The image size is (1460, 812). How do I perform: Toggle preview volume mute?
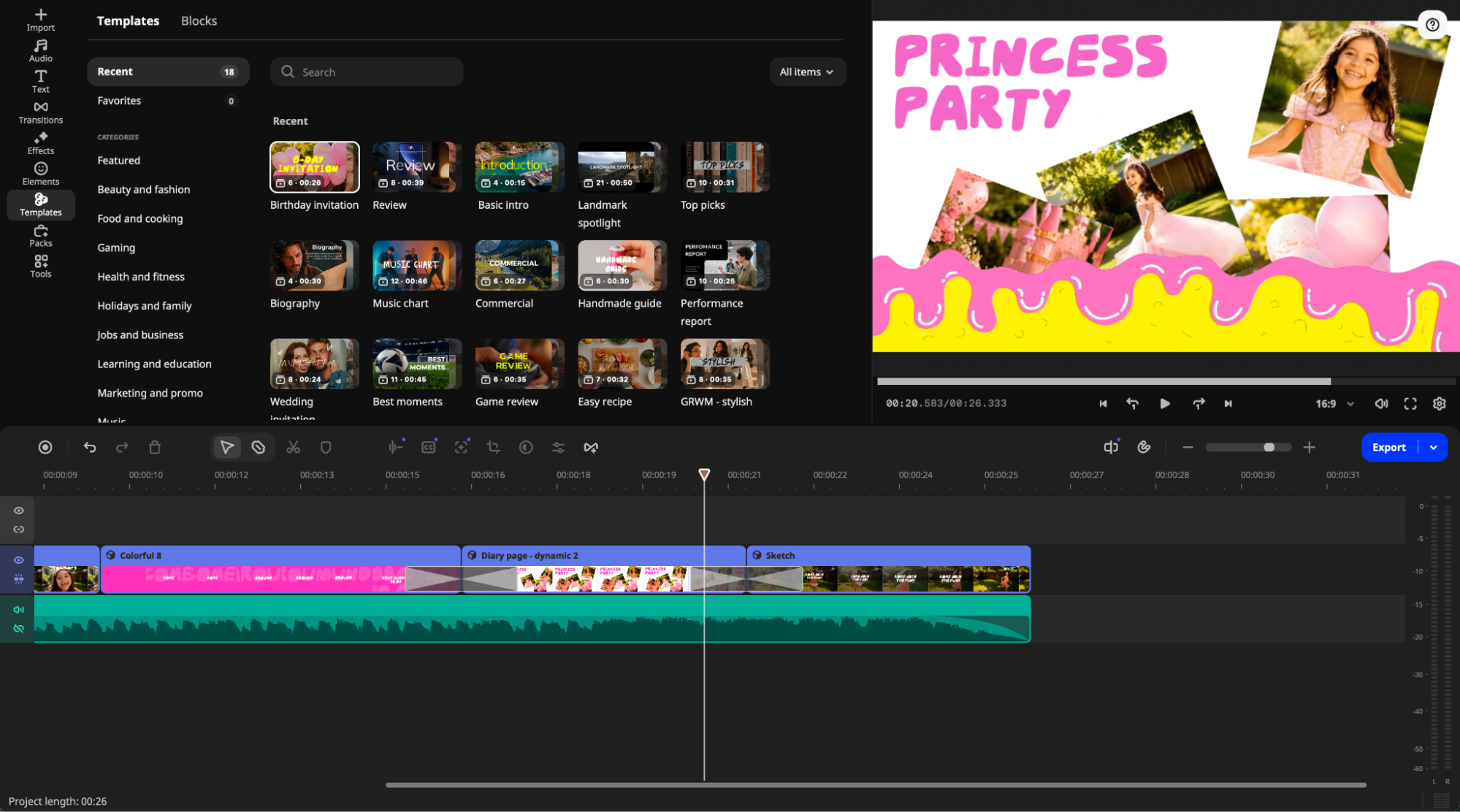pos(1381,403)
